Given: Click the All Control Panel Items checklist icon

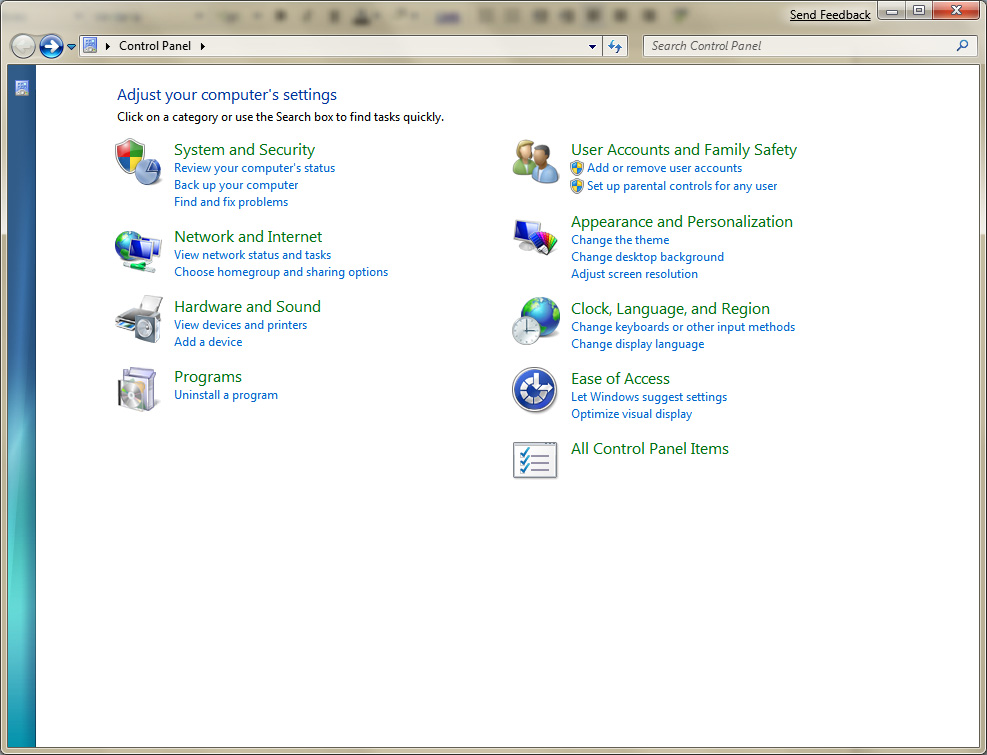Looking at the screenshot, I should pyautogui.click(x=535, y=460).
